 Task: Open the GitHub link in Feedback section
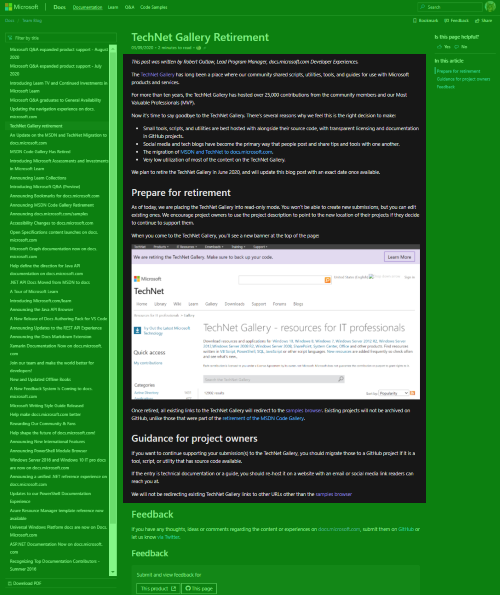coord(406,529)
